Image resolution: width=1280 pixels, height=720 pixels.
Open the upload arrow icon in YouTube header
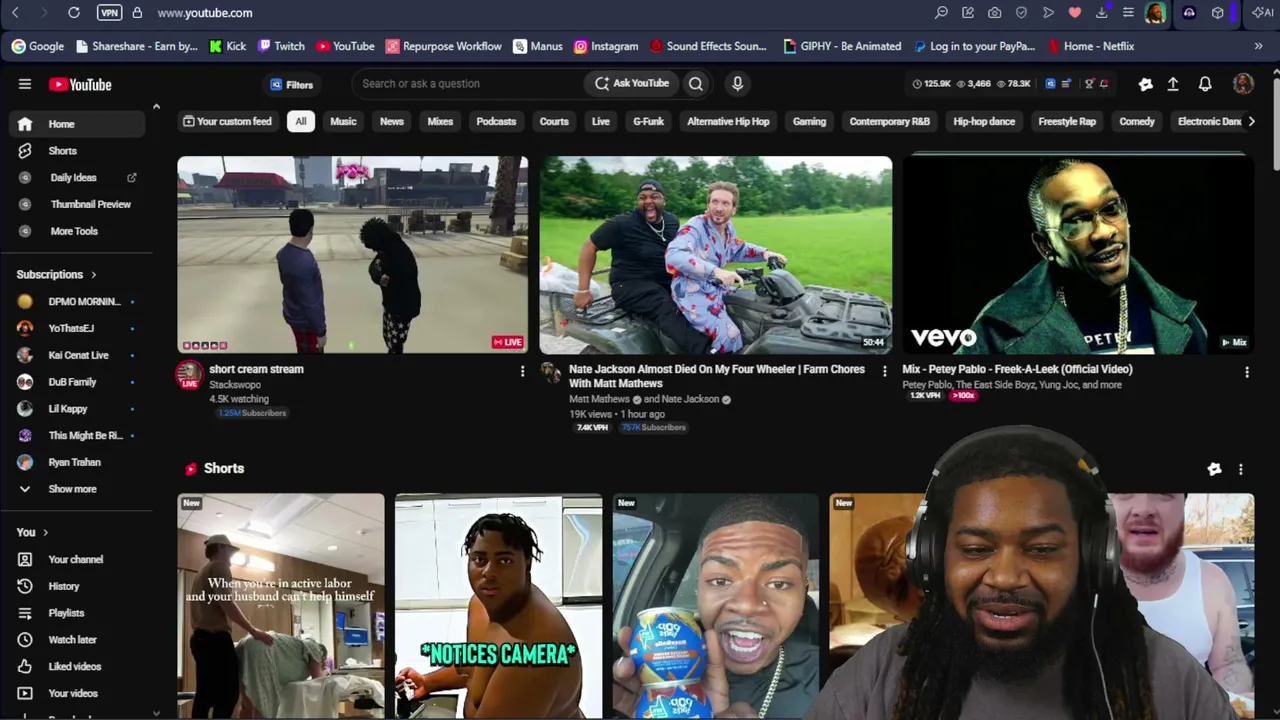point(1173,84)
